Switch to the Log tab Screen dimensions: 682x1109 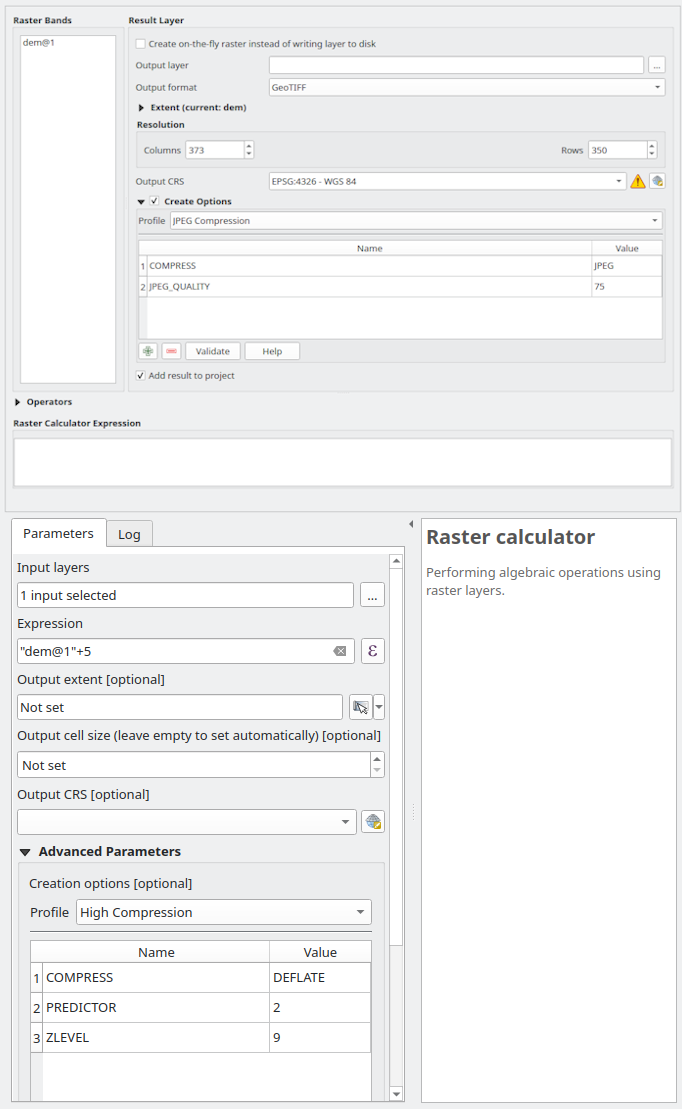pos(129,534)
